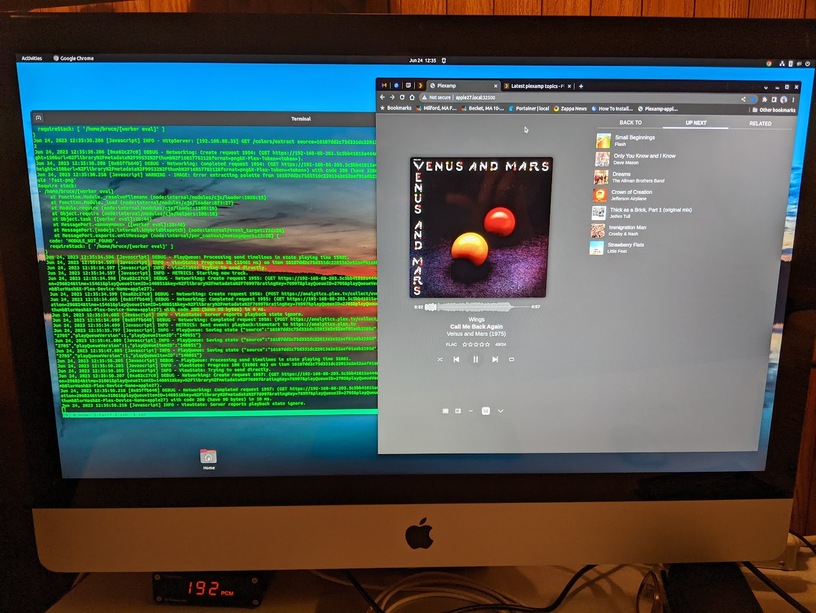Screen dimensions: 816x613
Task: Open the Google Chrome app menu
Action: coord(73,58)
